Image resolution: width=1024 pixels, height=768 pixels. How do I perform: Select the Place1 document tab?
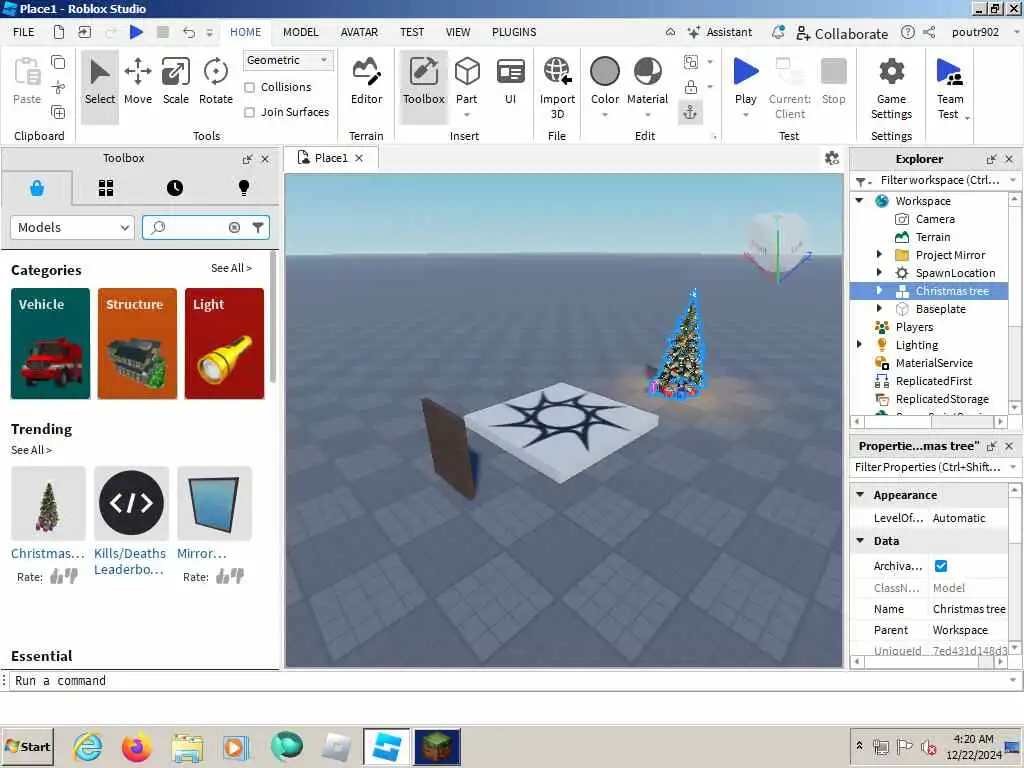coord(330,158)
